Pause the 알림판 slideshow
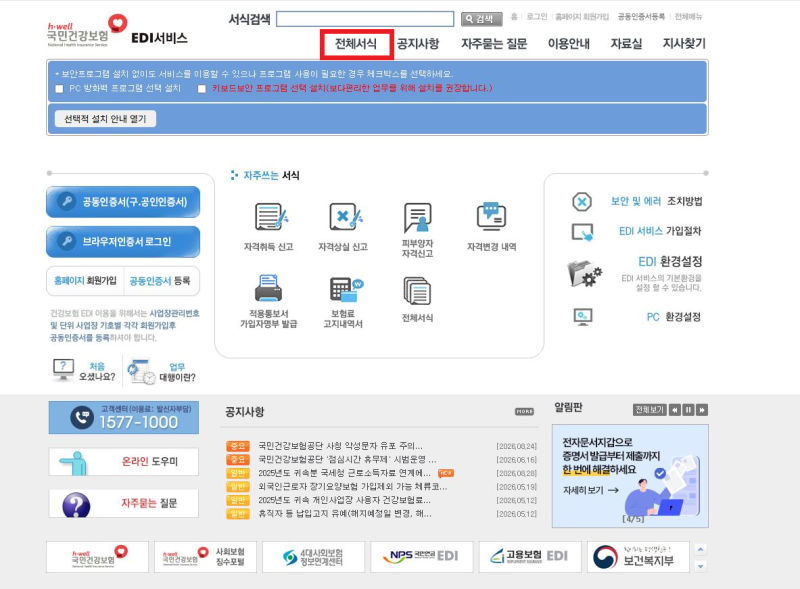The height and width of the screenshot is (589, 800). pos(688,410)
